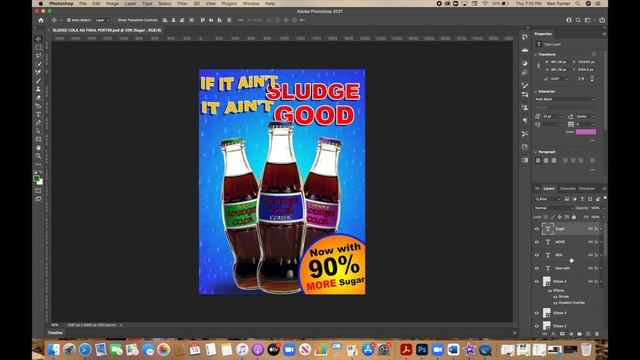Screen dimensions: 640x360
Task: Click Add layer mask icon
Action: pos(562,334)
